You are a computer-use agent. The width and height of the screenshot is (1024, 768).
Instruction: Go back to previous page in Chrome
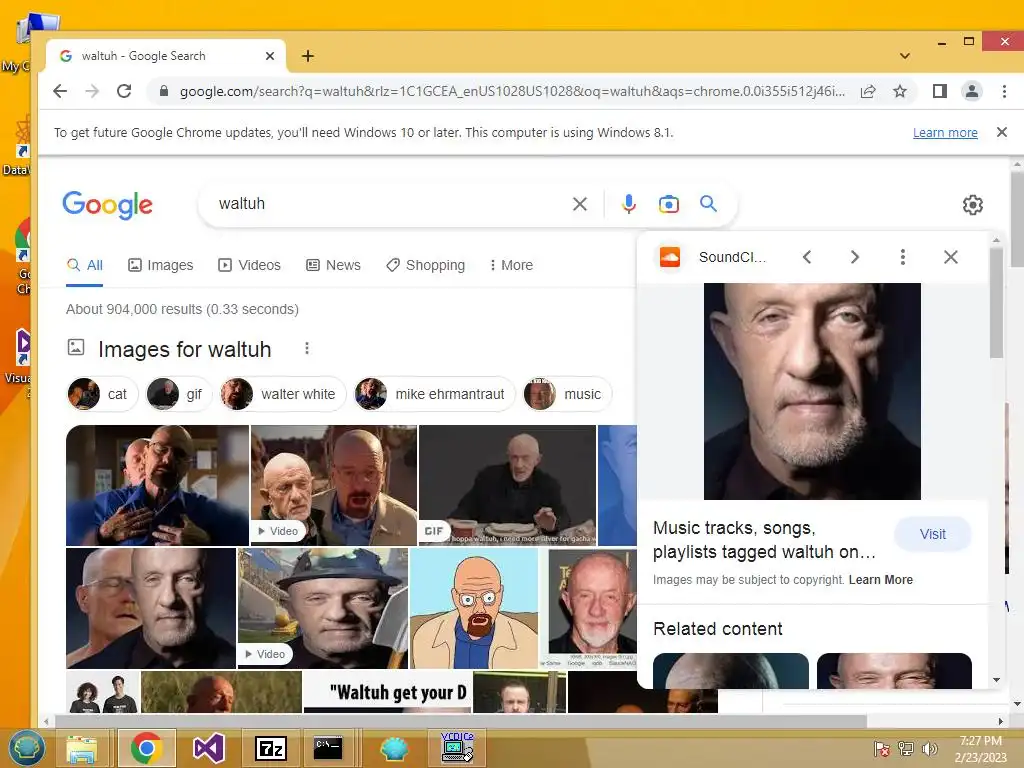pos(60,91)
